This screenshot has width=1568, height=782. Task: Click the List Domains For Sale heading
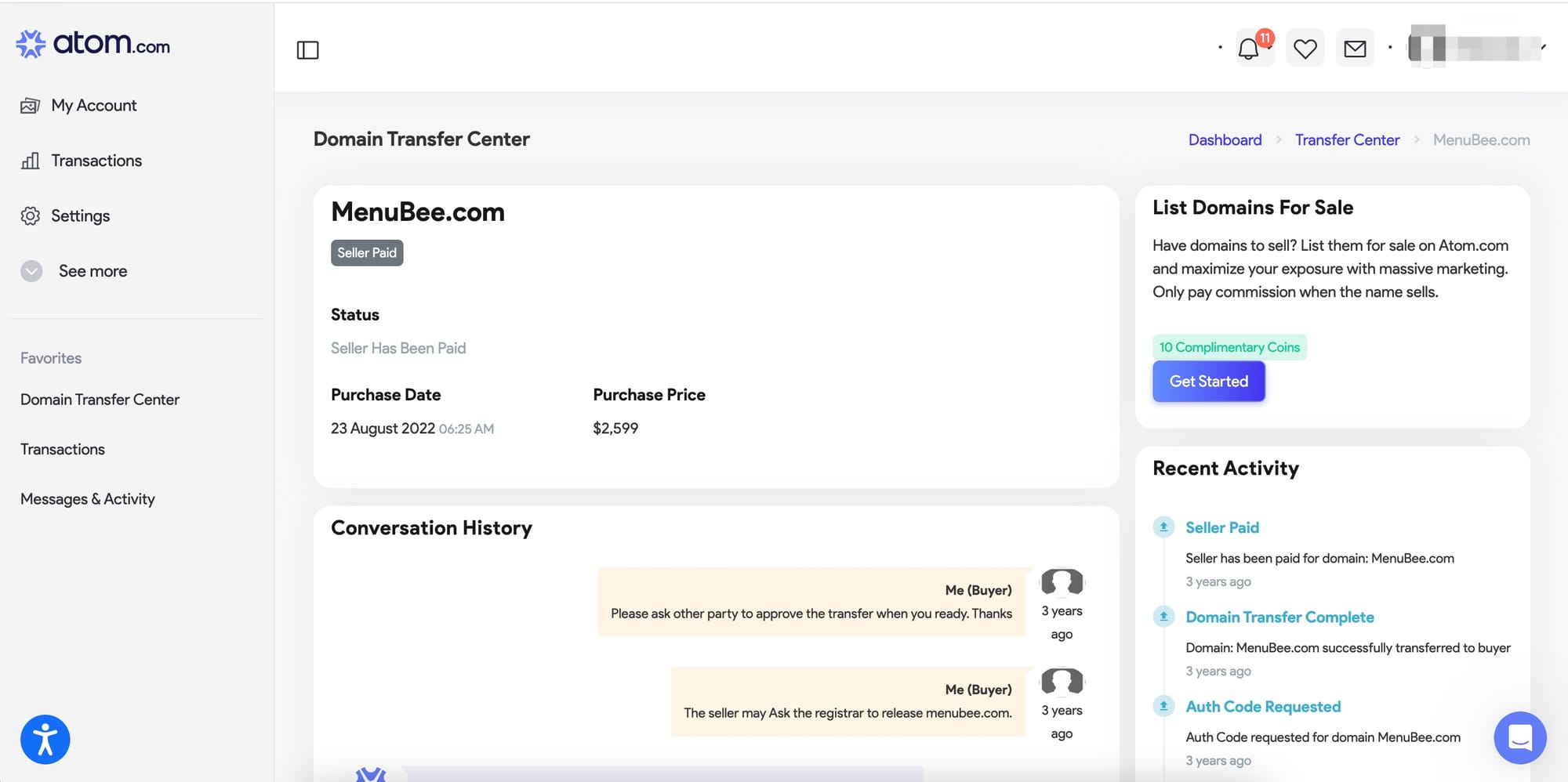click(1253, 208)
